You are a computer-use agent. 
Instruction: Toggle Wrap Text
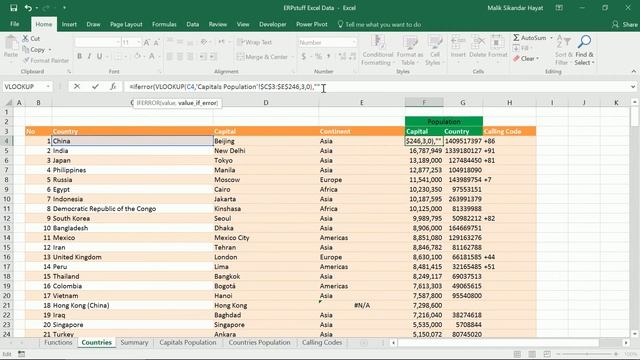[254, 42]
